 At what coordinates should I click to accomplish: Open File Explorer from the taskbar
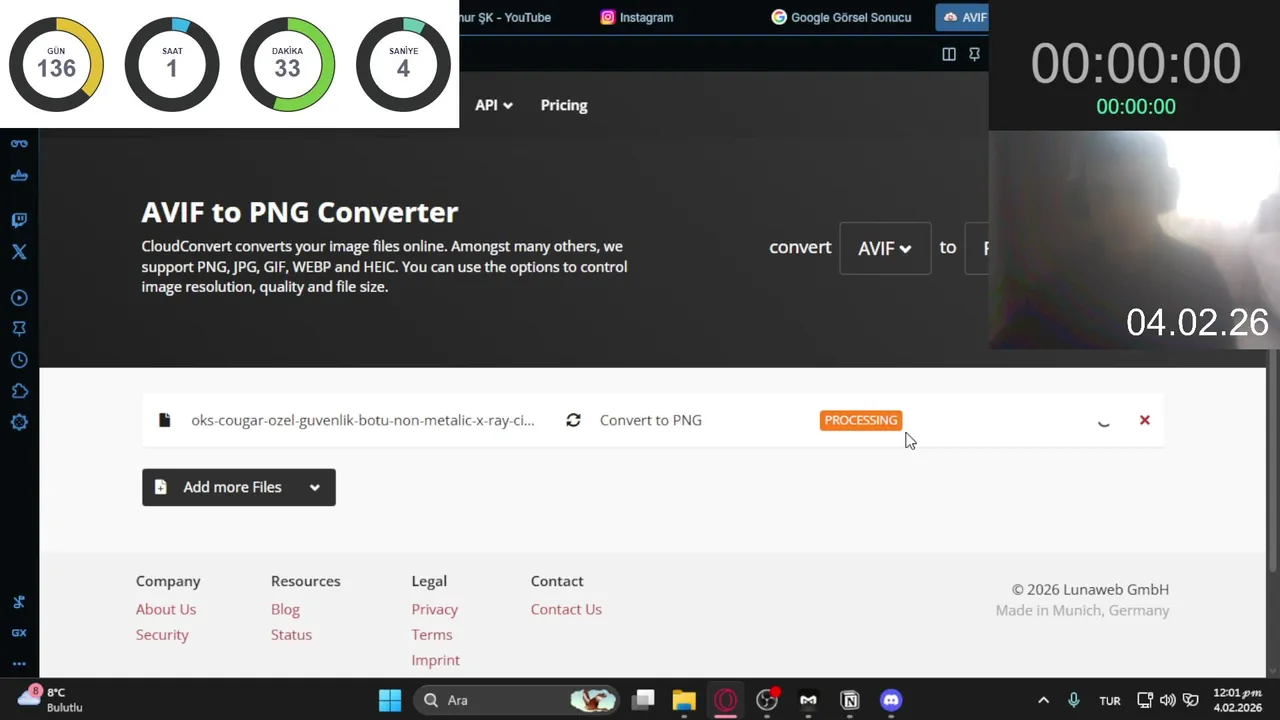684,700
